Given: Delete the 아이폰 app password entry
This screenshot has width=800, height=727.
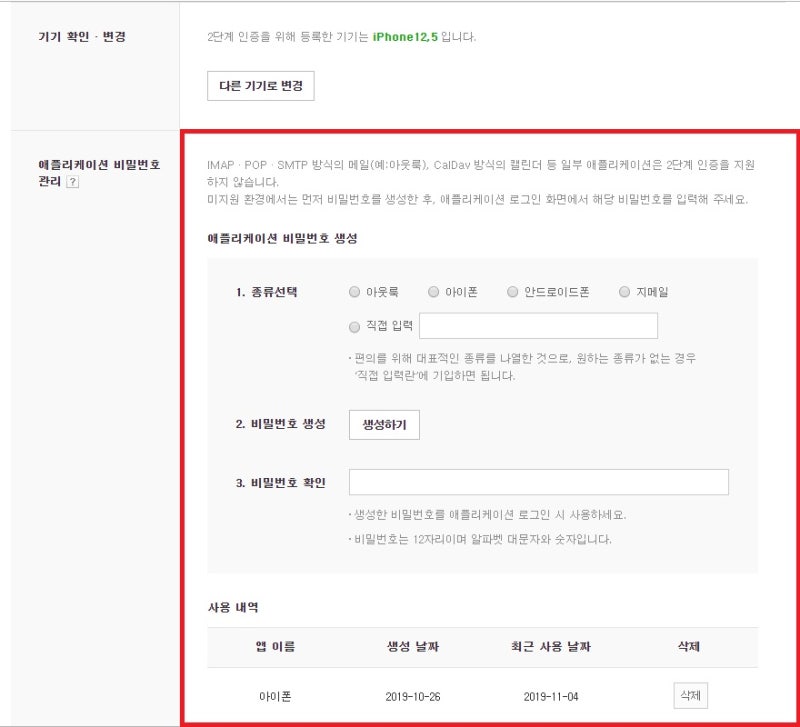Looking at the screenshot, I should (x=690, y=695).
